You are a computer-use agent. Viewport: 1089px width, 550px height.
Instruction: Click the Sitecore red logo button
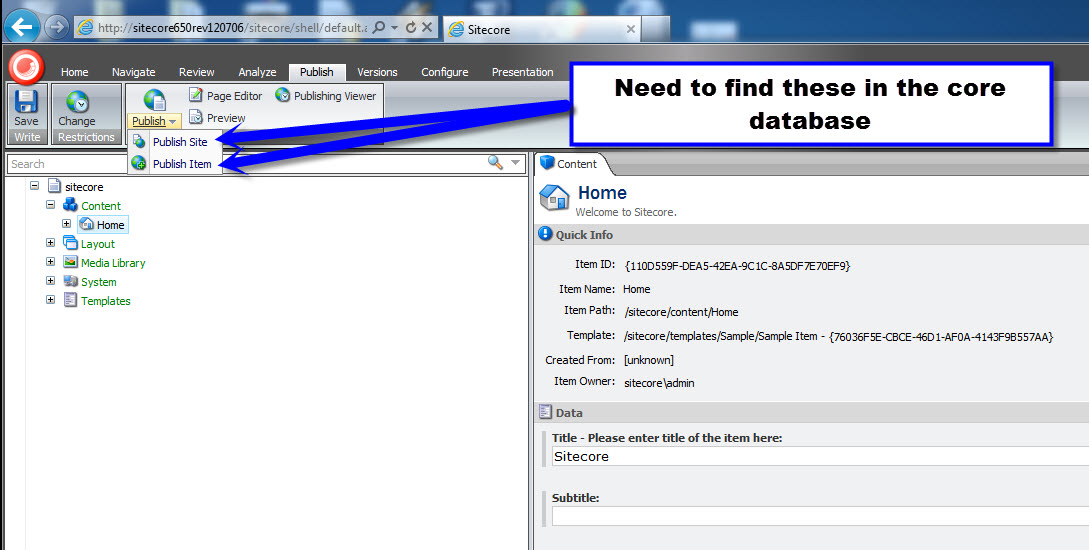tap(25, 67)
